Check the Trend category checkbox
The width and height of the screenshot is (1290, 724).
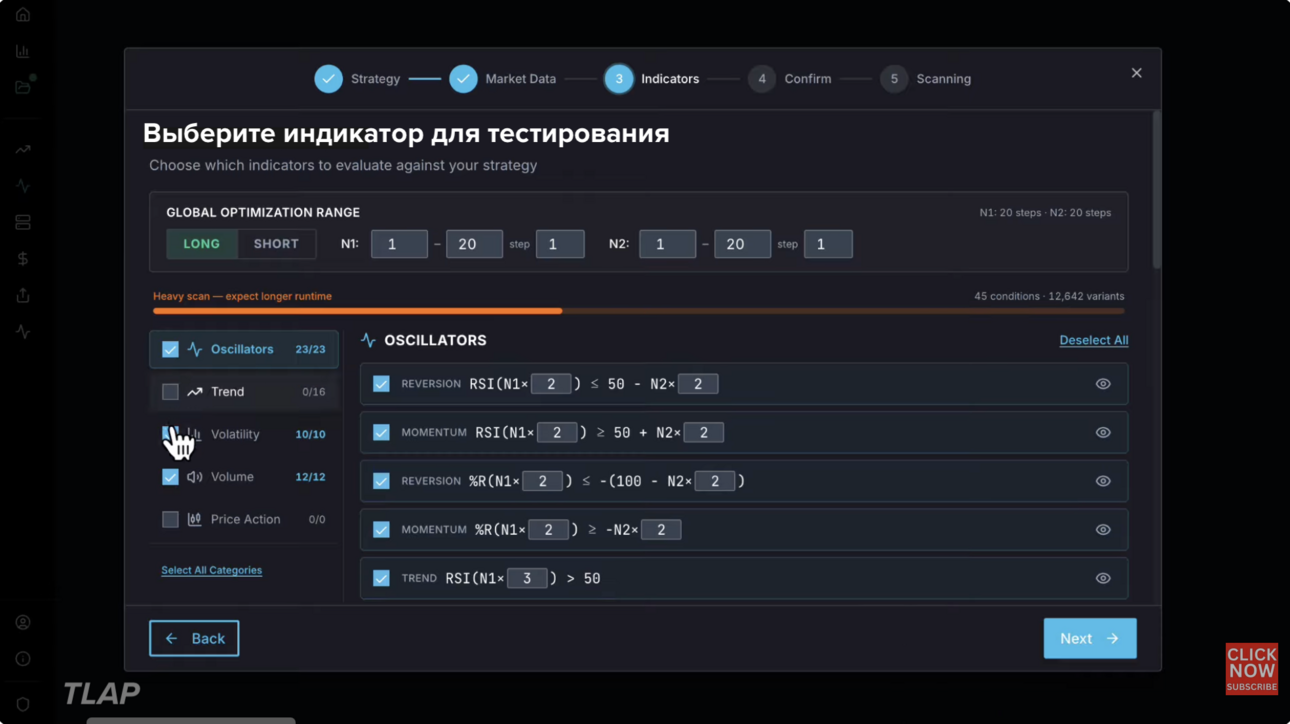(170, 392)
